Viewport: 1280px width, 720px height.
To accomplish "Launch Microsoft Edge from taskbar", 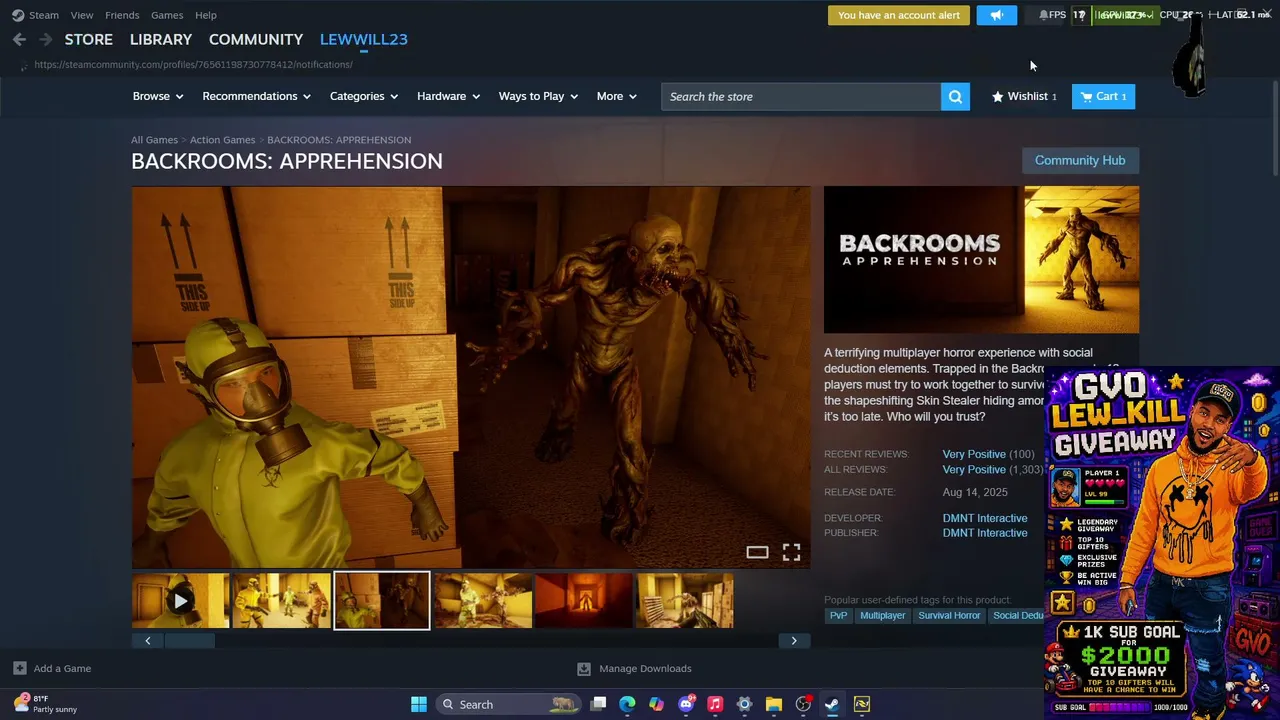I will pyautogui.click(x=627, y=704).
